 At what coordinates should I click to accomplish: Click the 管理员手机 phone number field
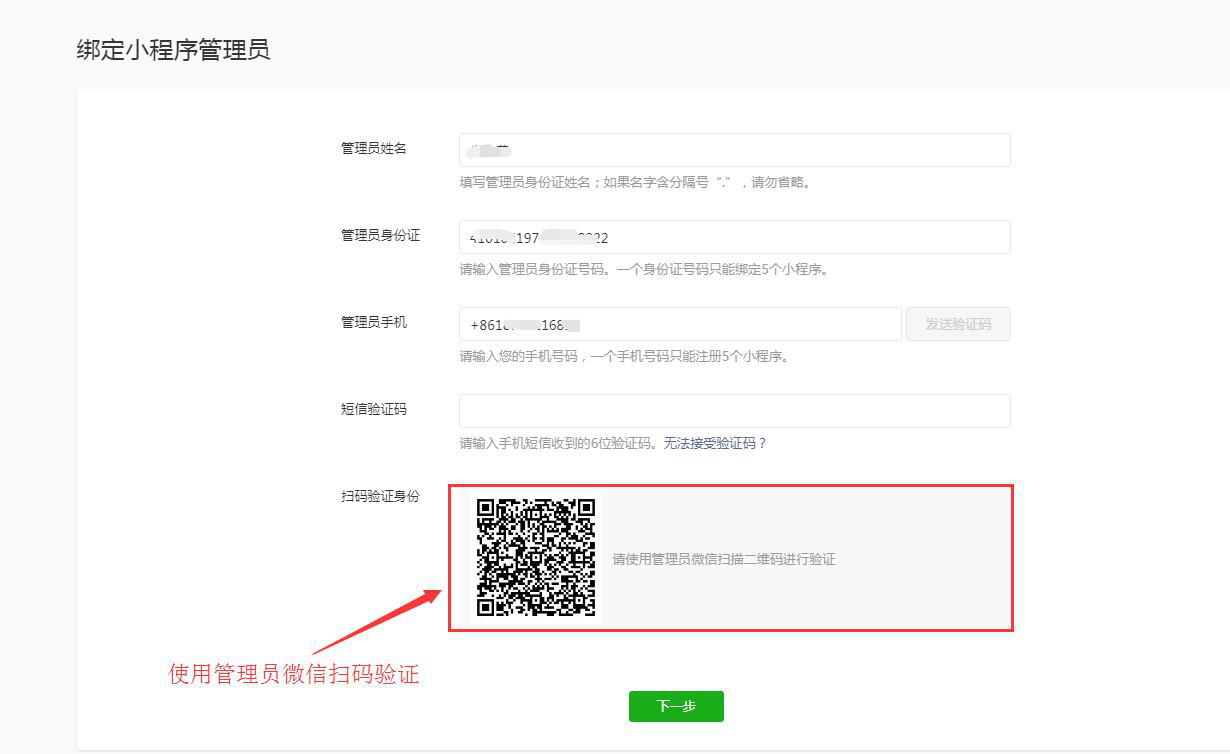680,324
